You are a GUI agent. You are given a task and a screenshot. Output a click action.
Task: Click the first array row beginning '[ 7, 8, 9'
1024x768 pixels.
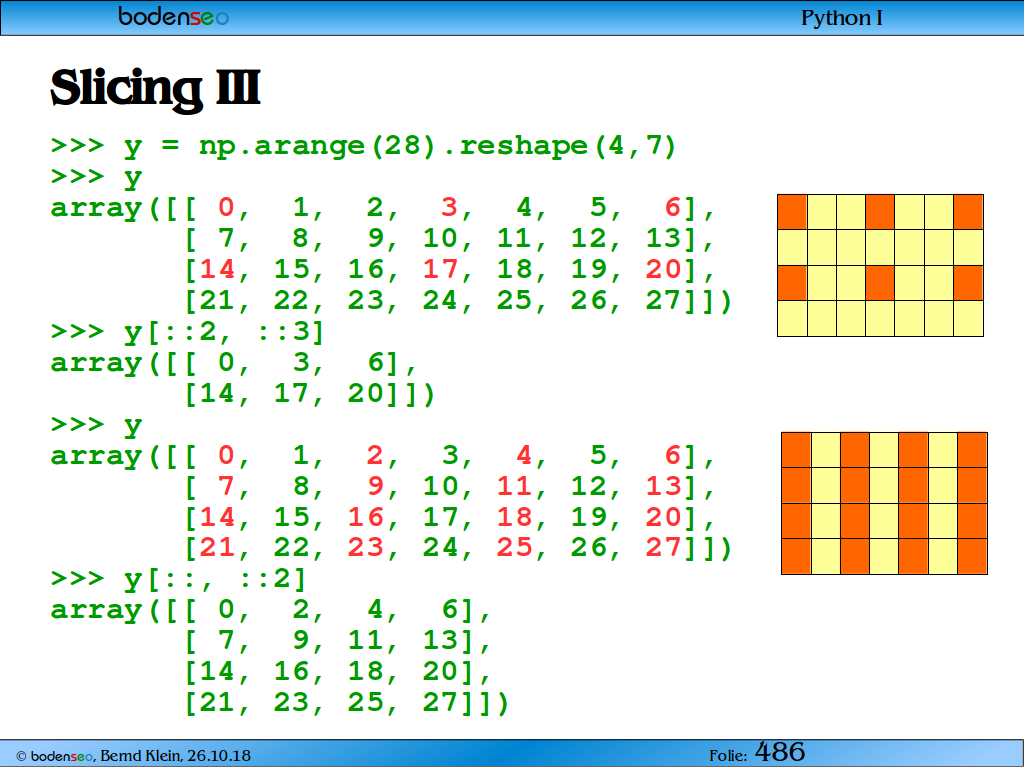pos(449,239)
